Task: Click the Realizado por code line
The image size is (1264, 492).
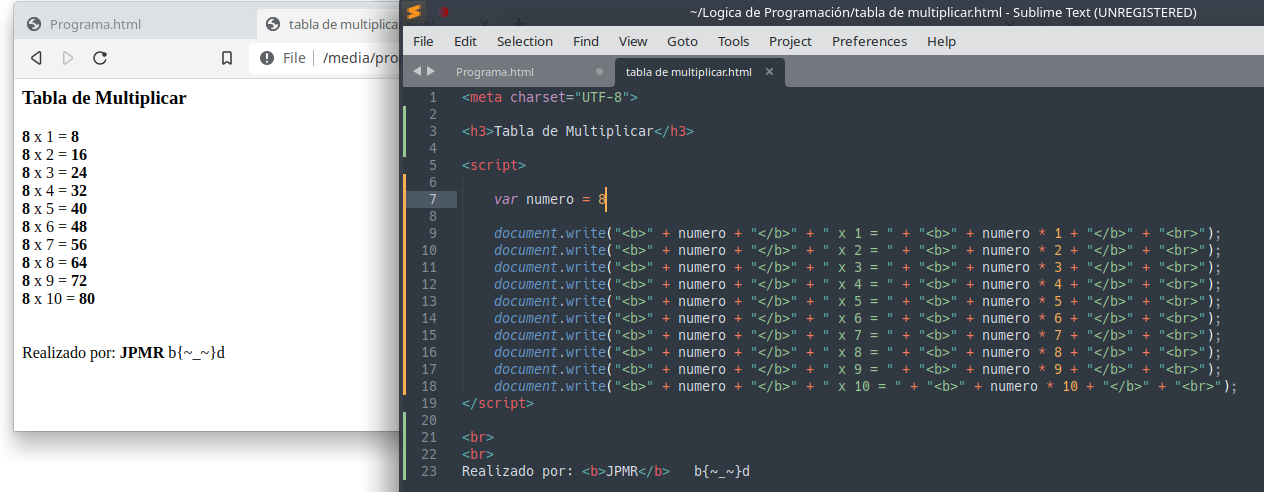Action: [x=605, y=471]
